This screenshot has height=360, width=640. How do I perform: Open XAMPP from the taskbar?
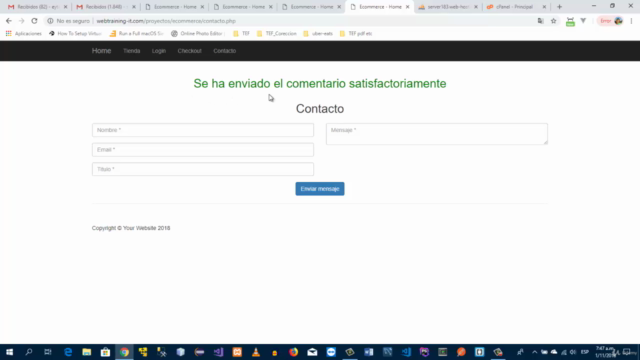tap(237, 352)
